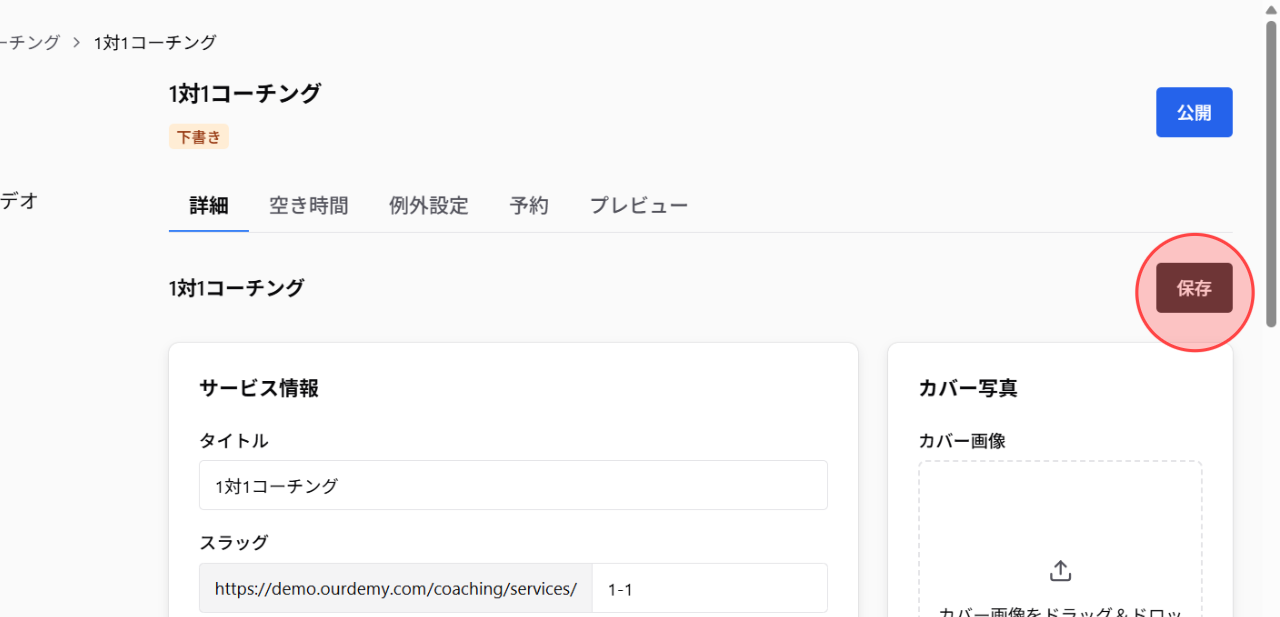Open the プレビュー tab
1280x617 pixels.
coord(639,206)
